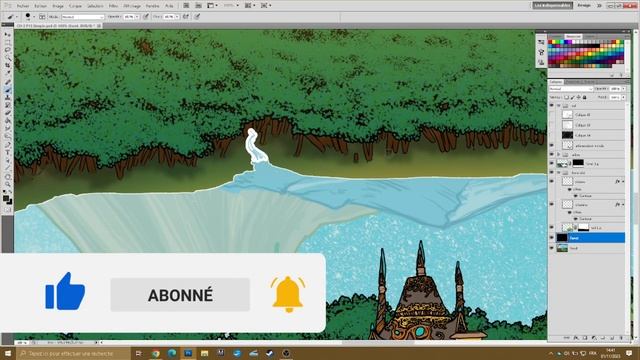Select the Les indispensables workspace
The width and height of the screenshot is (640, 360).
pos(552,6)
